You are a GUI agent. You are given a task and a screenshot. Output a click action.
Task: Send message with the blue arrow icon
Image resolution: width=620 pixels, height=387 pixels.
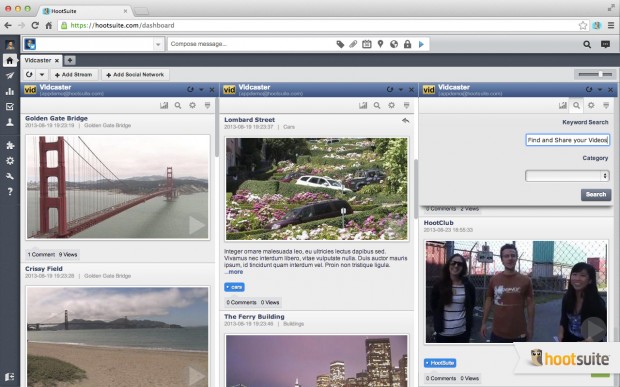421,44
